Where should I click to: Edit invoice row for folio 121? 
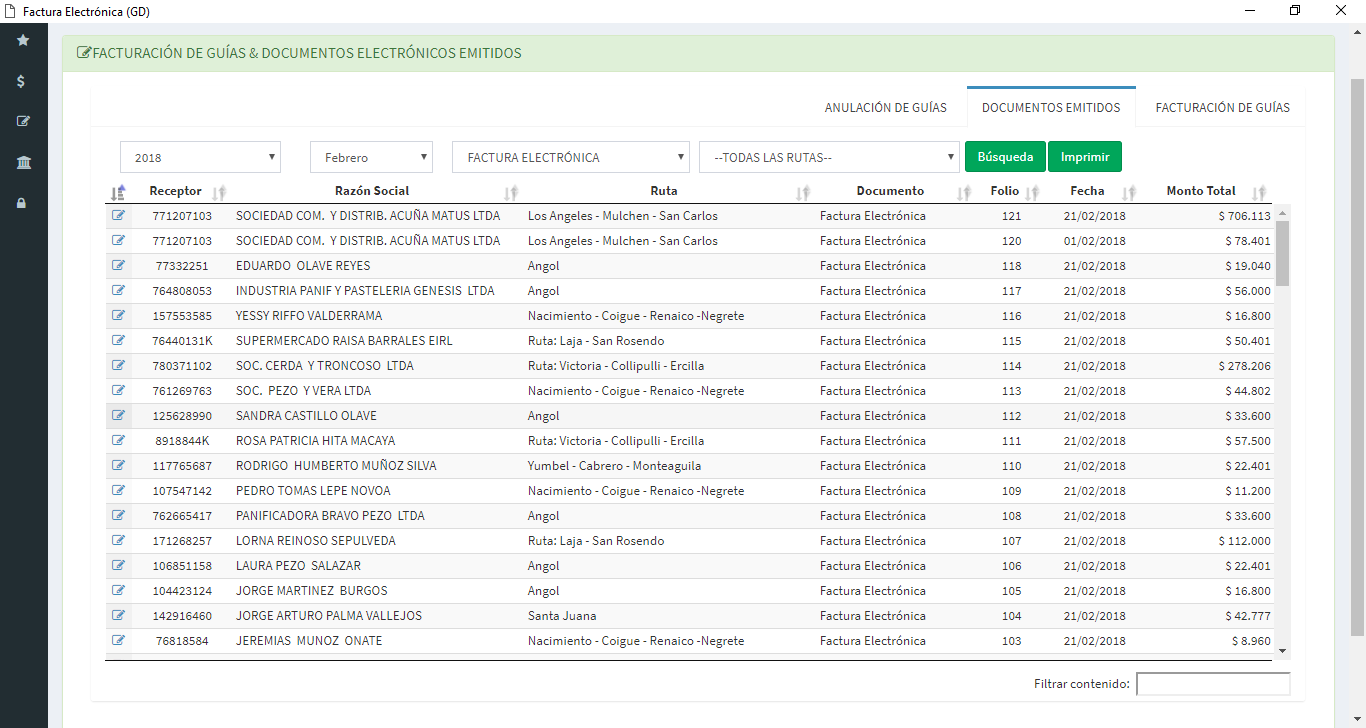click(119, 215)
